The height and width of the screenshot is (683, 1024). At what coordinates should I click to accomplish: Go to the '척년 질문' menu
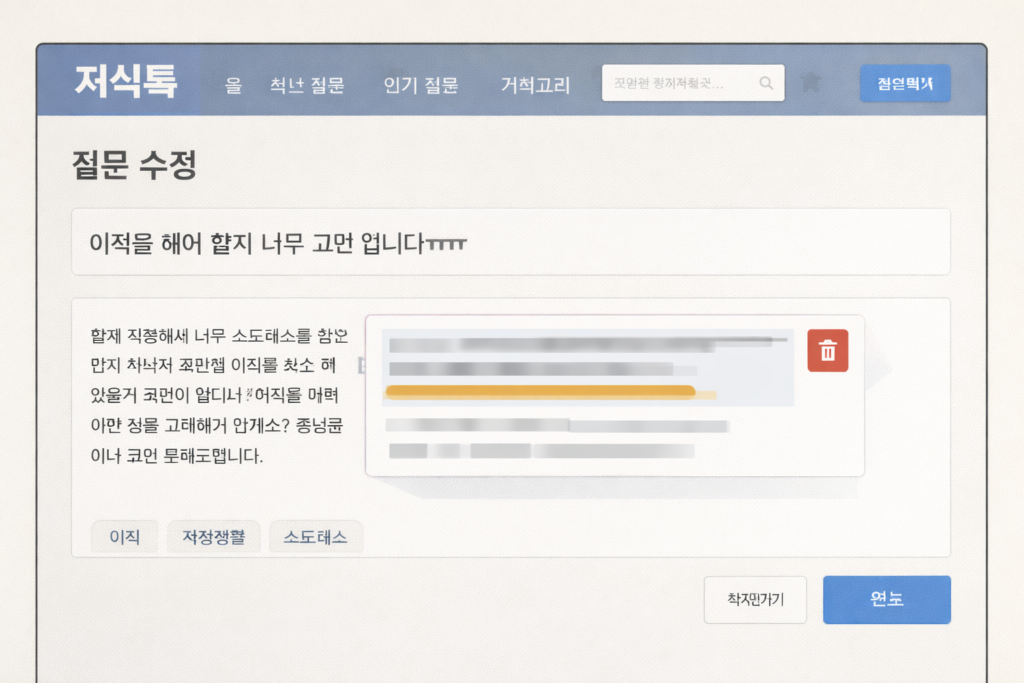click(x=307, y=85)
